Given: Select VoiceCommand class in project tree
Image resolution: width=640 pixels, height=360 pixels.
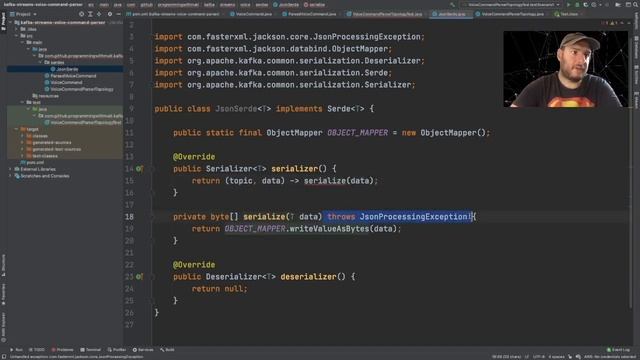Looking at the screenshot, I should click(66, 82).
